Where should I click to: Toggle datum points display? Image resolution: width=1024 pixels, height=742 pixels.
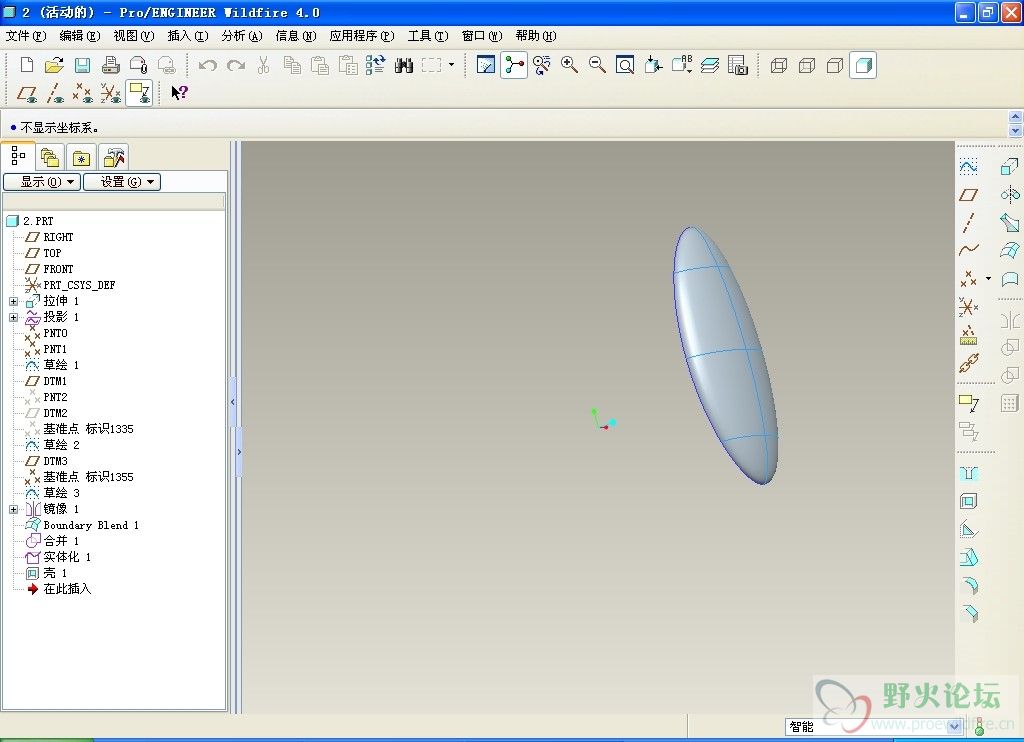pyautogui.click(x=82, y=93)
